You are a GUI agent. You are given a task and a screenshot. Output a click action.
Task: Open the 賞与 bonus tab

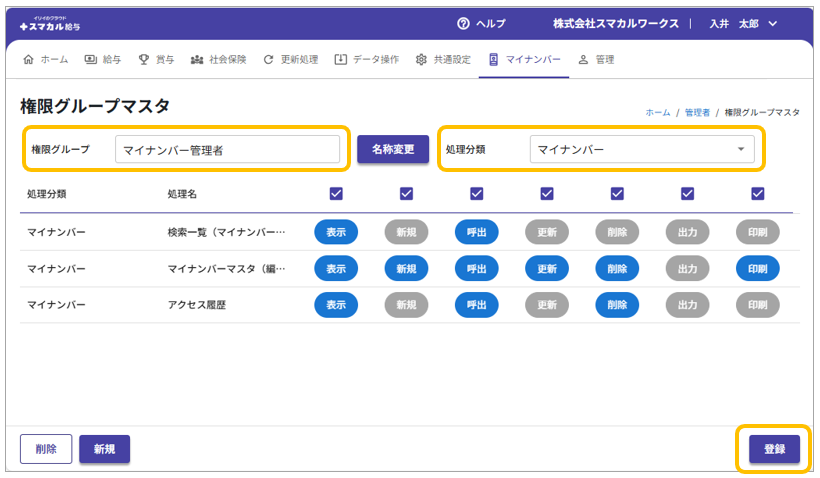coord(156,59)
